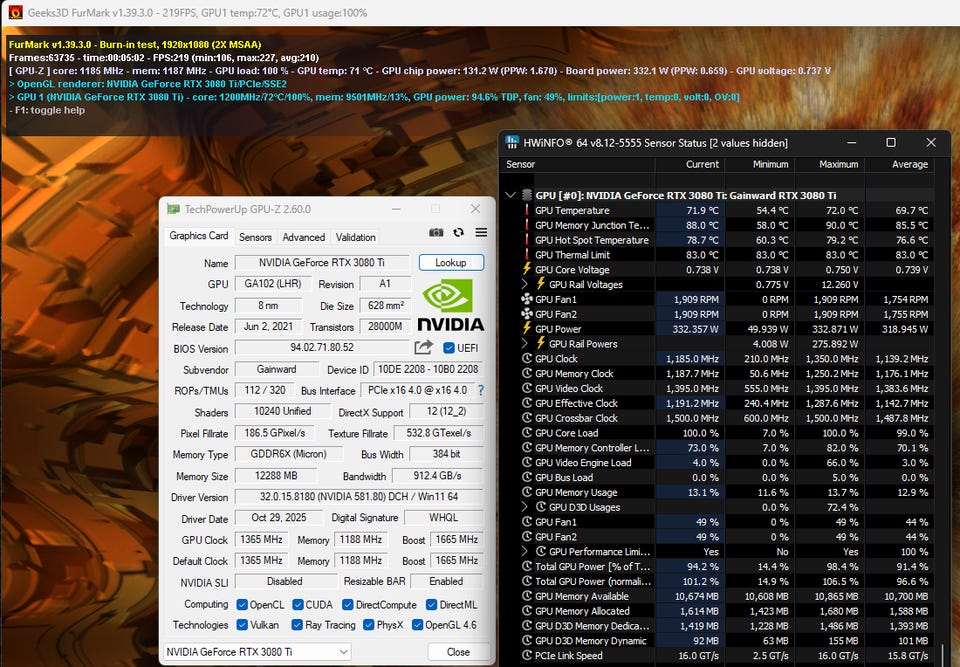Toggle the Vulkan checkbox
960x667 pixels.
pyautogui.click(x=242, y=625)
